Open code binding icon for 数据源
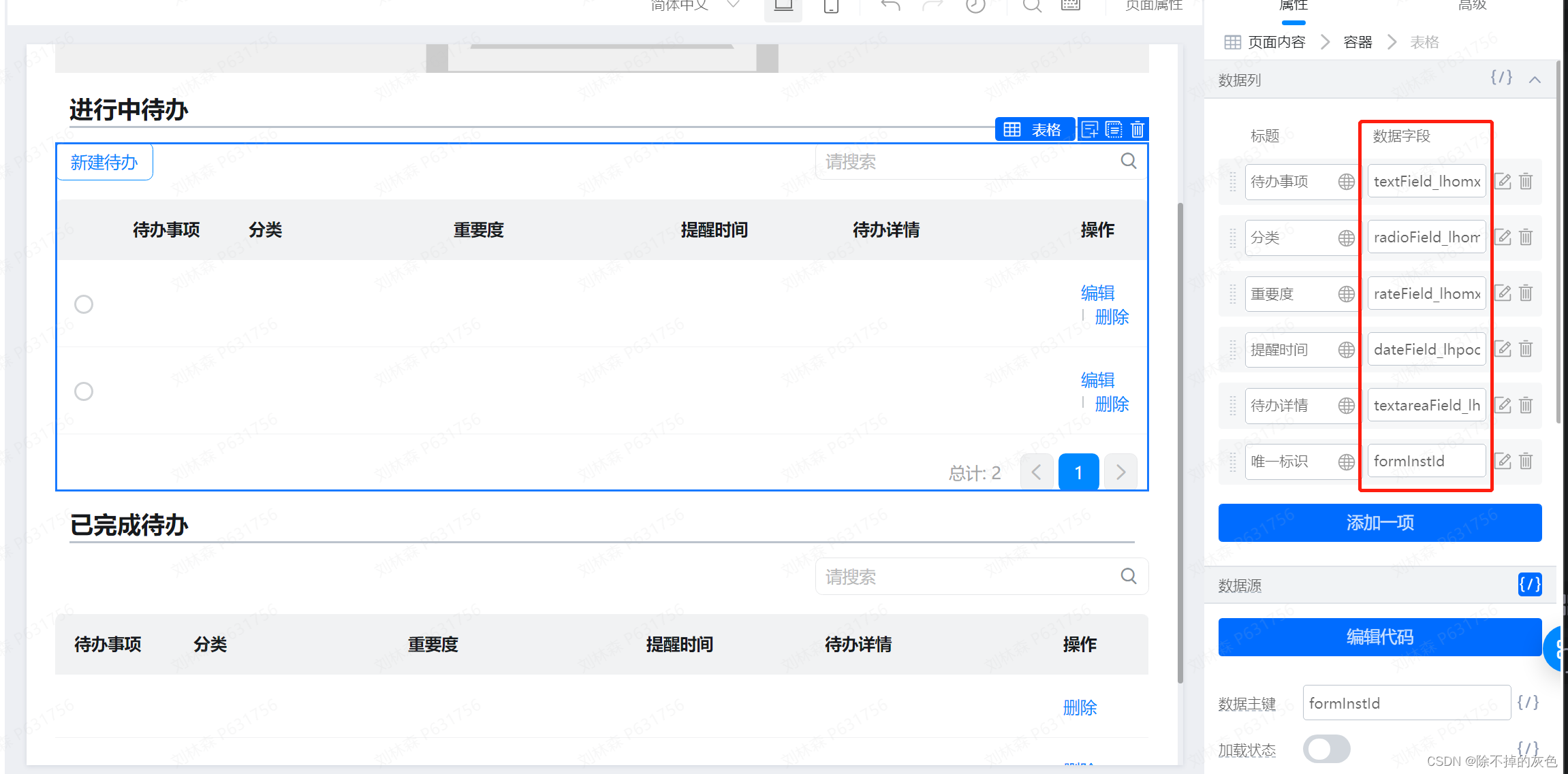This screenshot has height=774, width=1568. tap(1529, 584)
